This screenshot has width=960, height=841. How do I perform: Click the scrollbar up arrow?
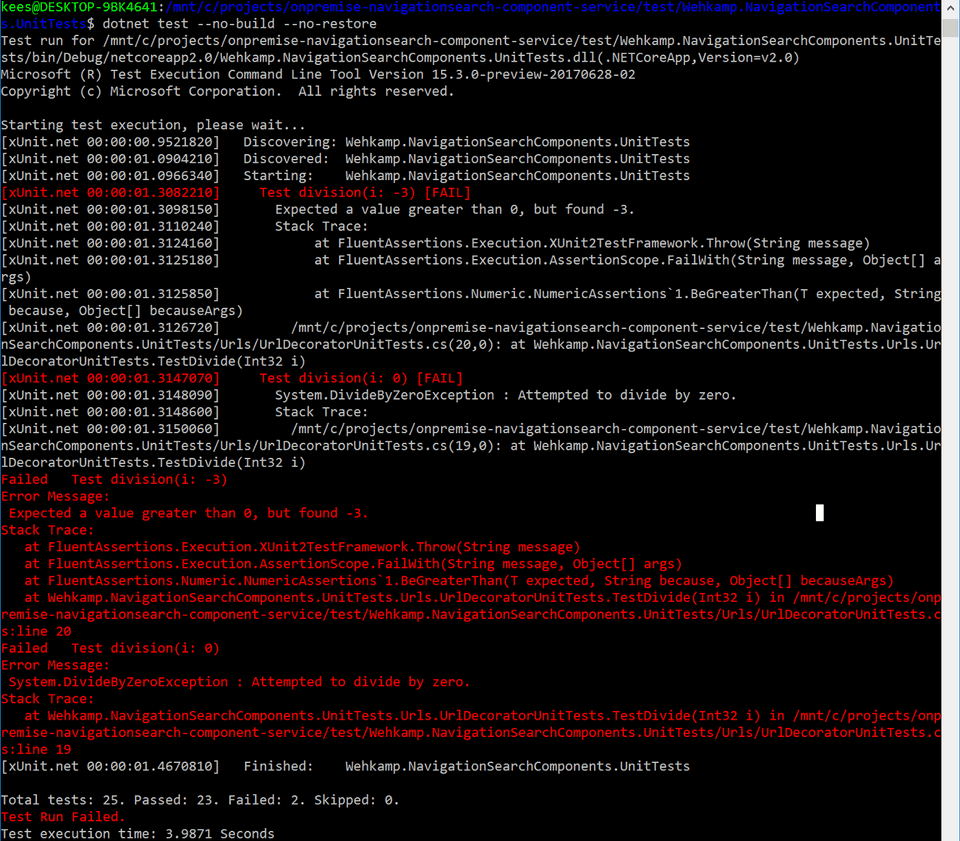pos(950,8)
